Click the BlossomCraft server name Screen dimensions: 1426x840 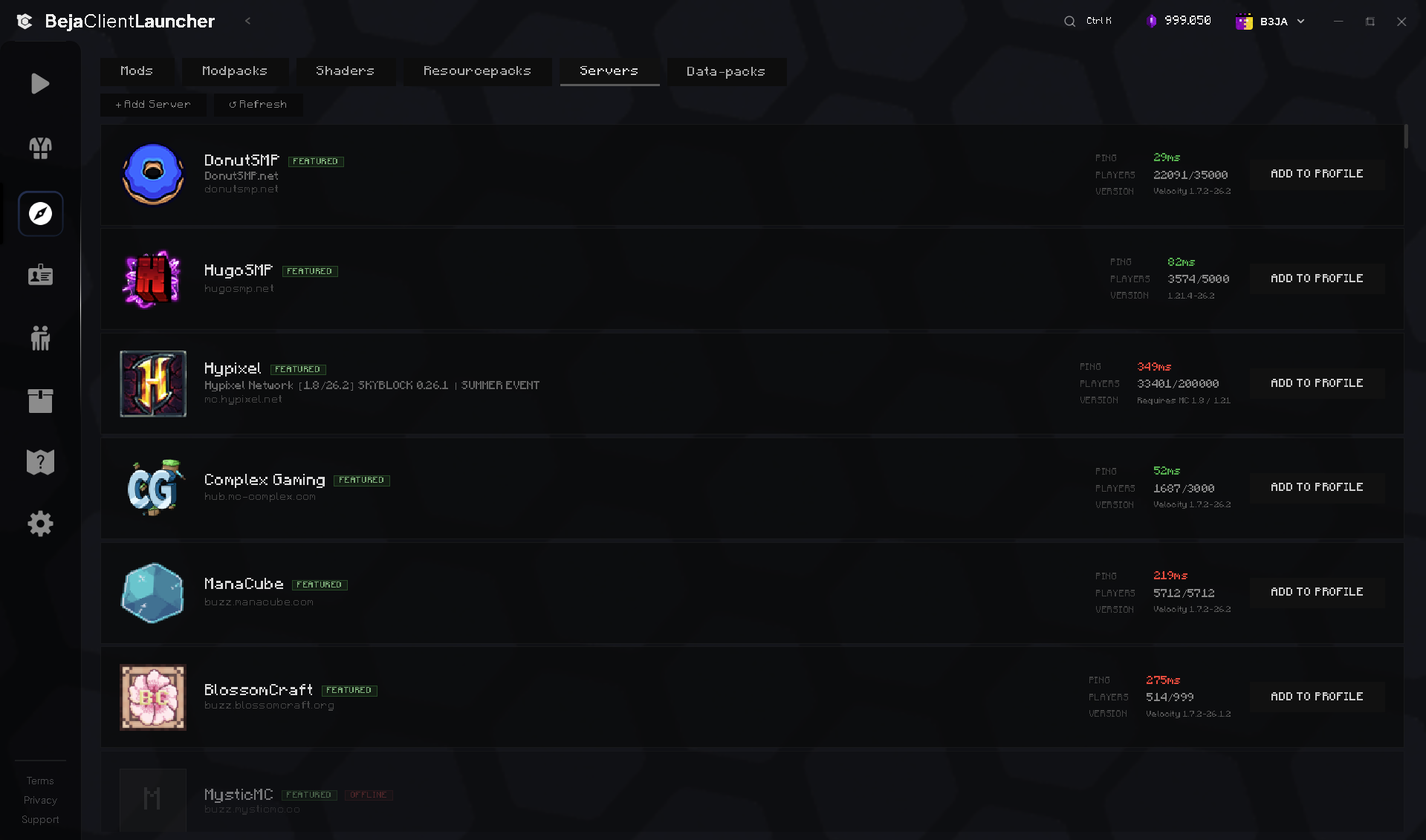click(x=259, y=690)
